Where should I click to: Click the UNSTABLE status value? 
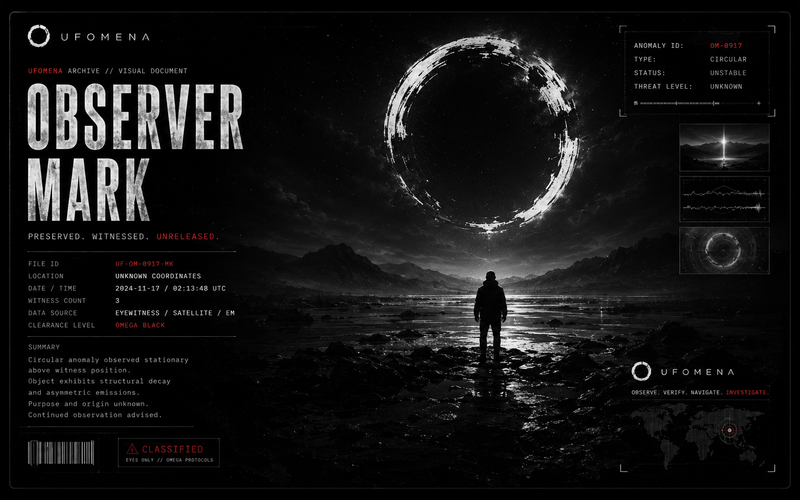(728, 73)
